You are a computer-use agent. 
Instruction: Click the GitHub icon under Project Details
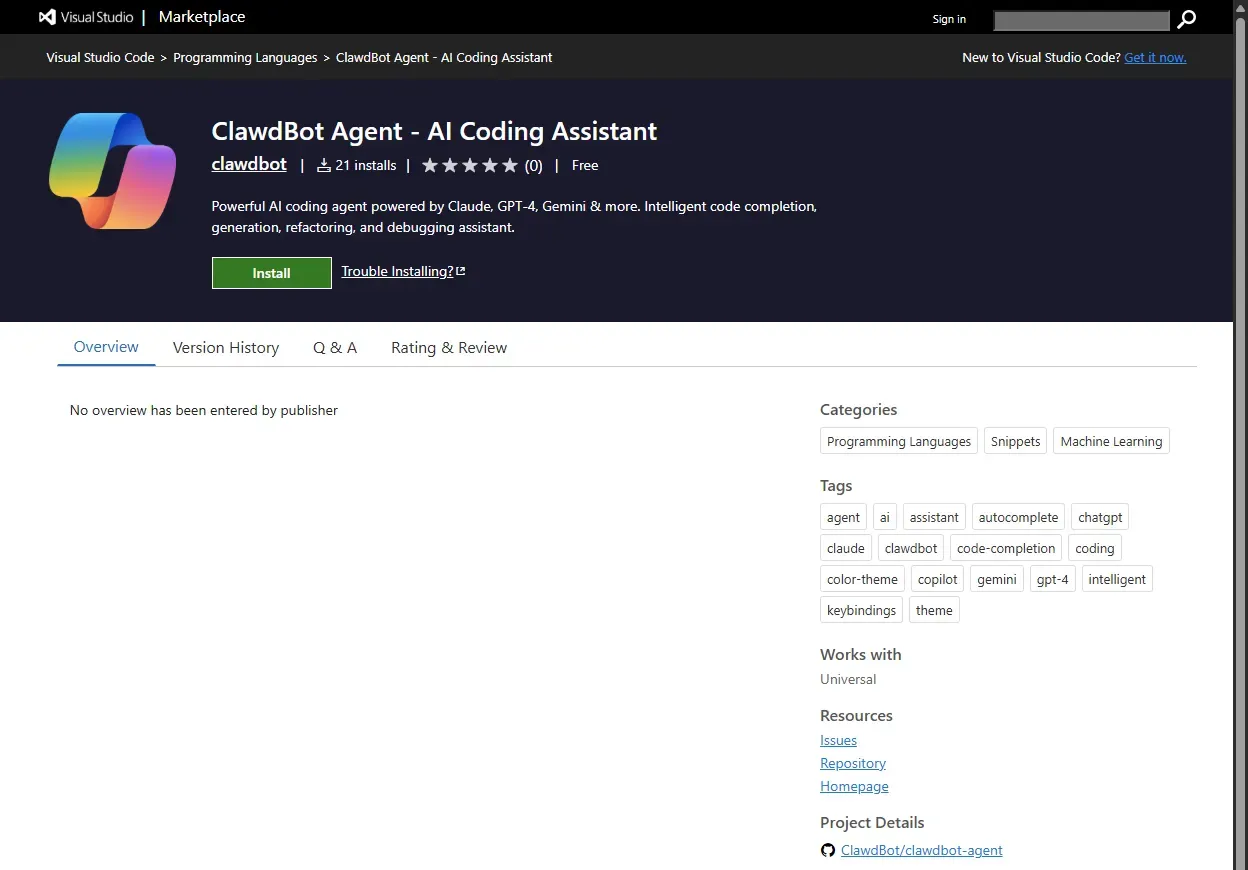point(828,851)
